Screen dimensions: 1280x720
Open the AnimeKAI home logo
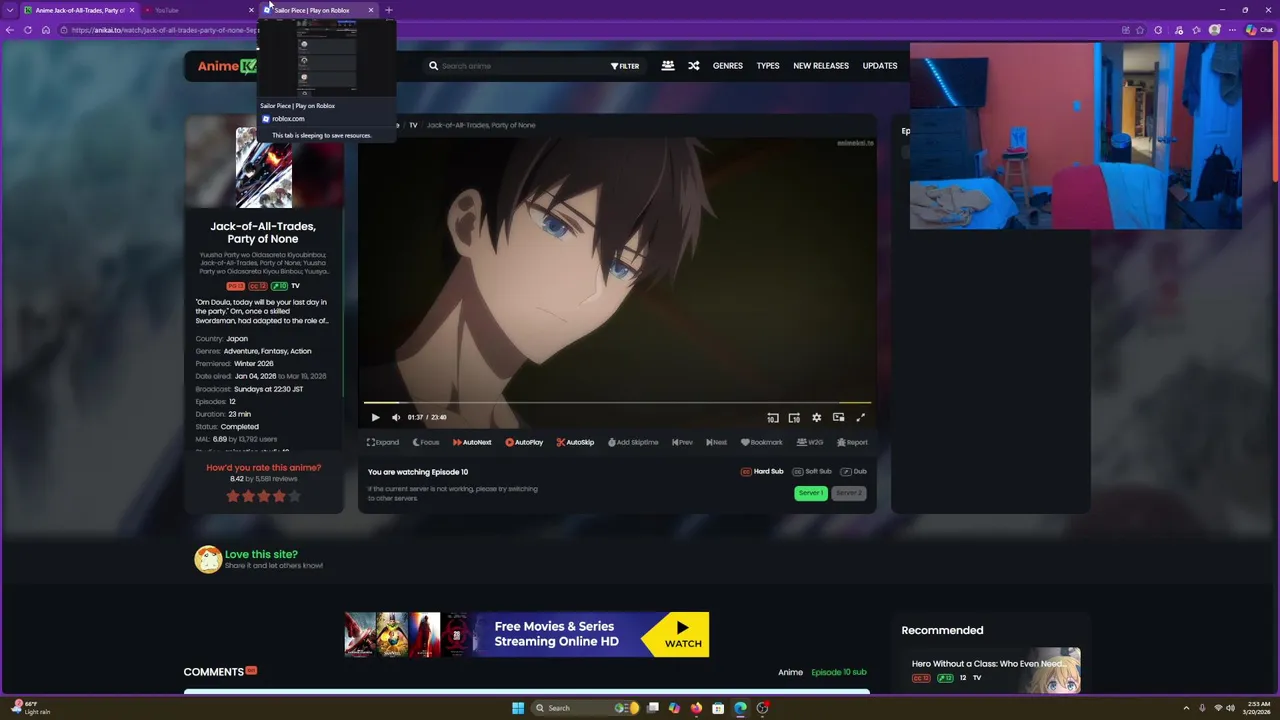(227, 66)
